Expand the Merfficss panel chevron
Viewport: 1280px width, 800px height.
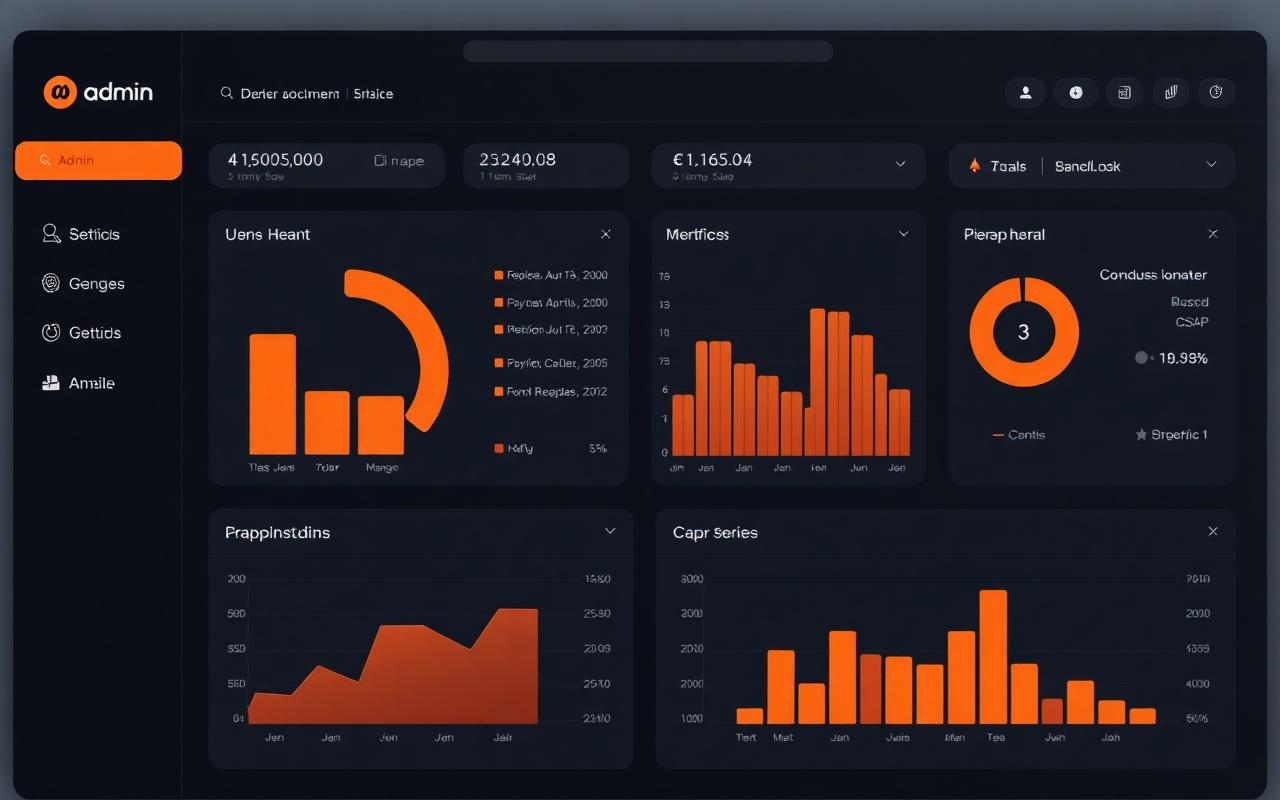click(903, 234)
